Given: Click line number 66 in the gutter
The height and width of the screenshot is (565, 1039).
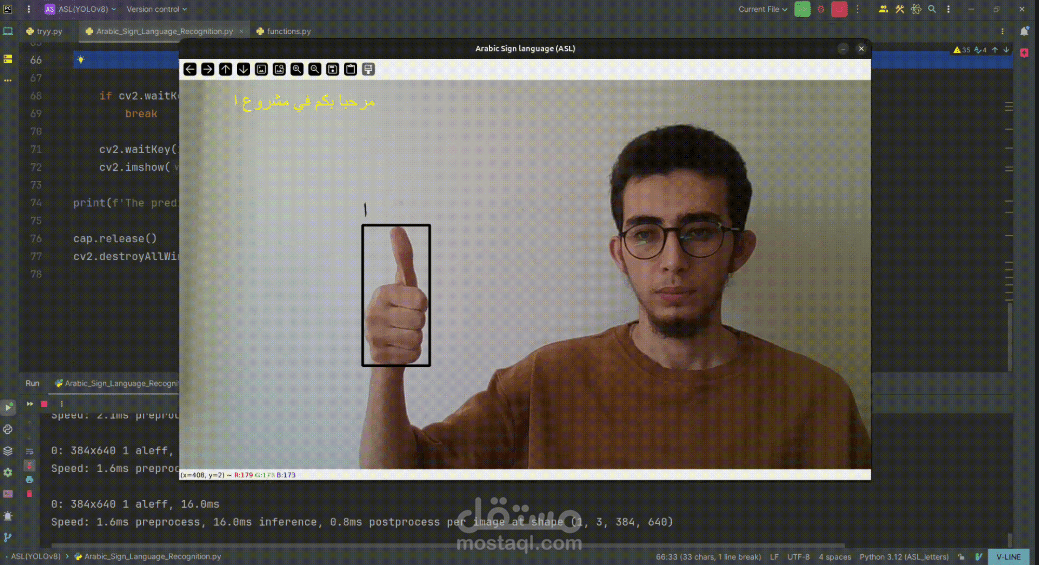Looking at the screenshot, I should 36,60.
